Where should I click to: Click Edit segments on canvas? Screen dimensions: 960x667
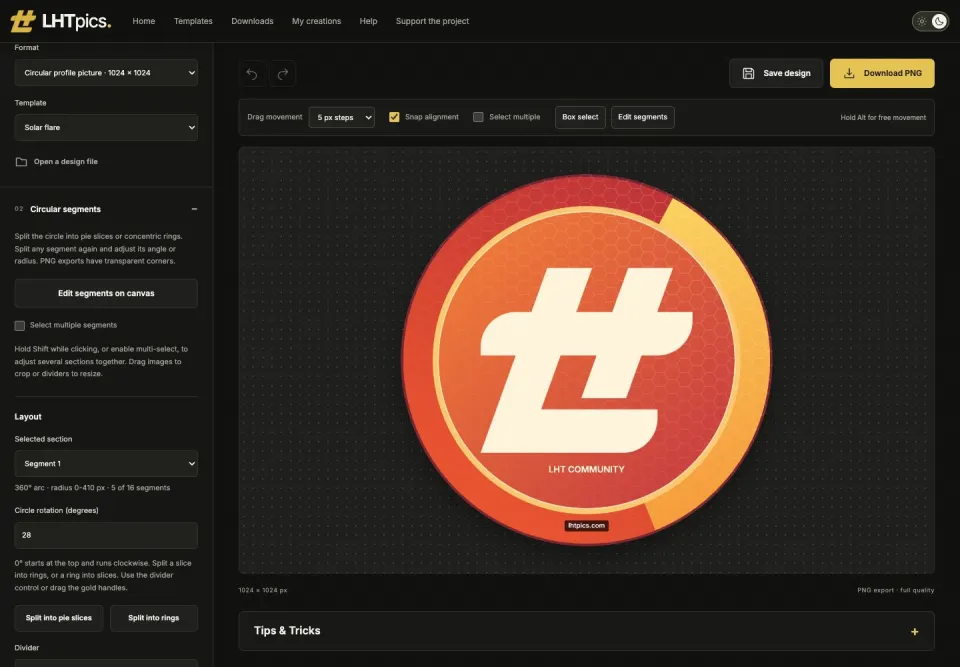106,293
